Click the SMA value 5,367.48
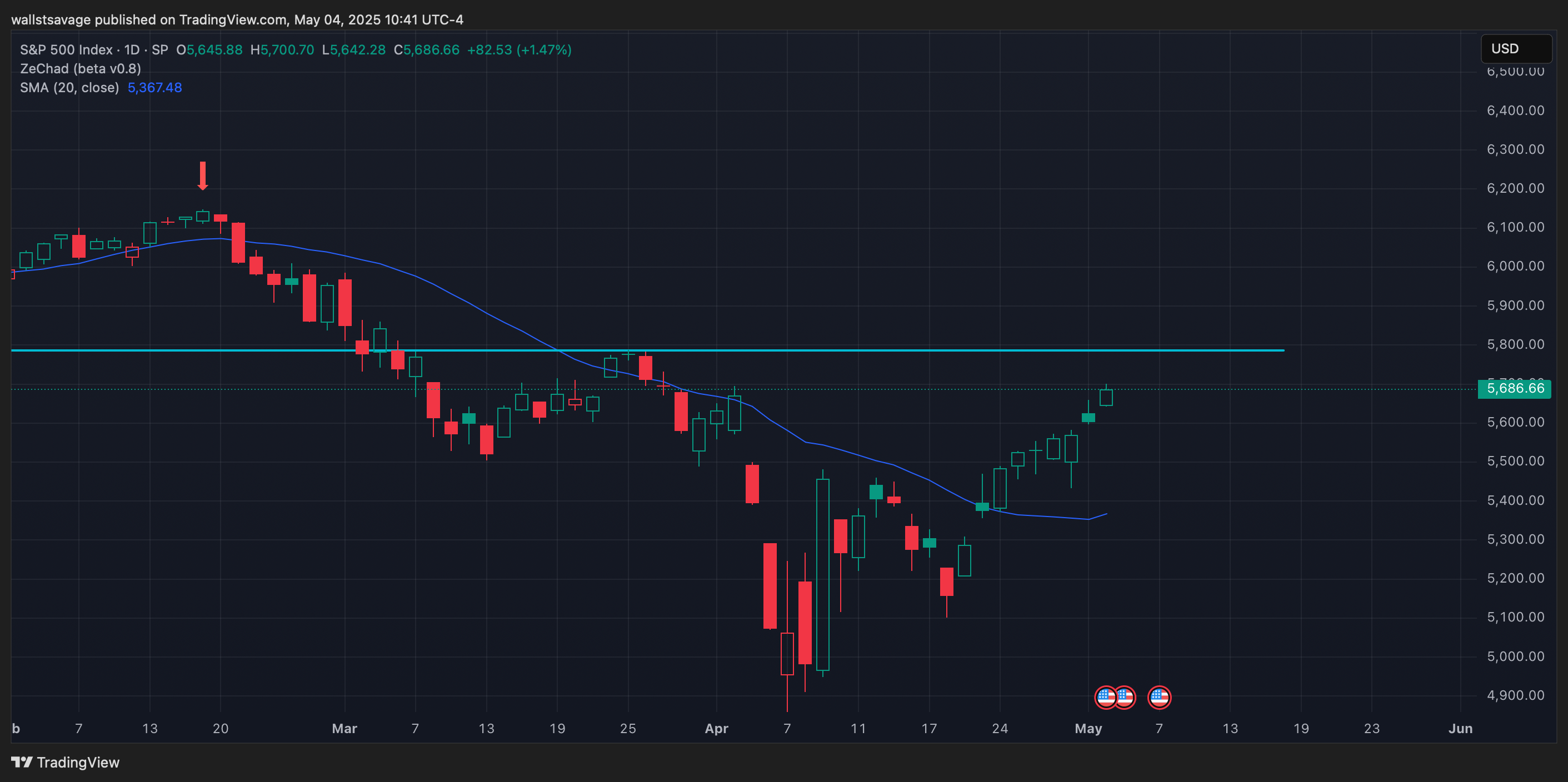 154,88
